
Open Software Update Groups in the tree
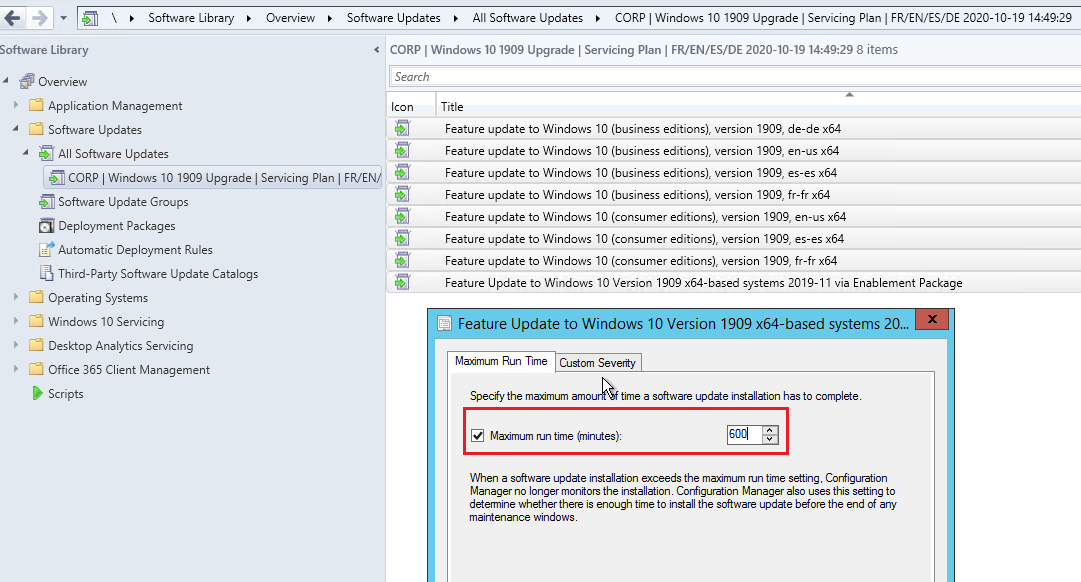pyautogui.click(x=123, y=202)
